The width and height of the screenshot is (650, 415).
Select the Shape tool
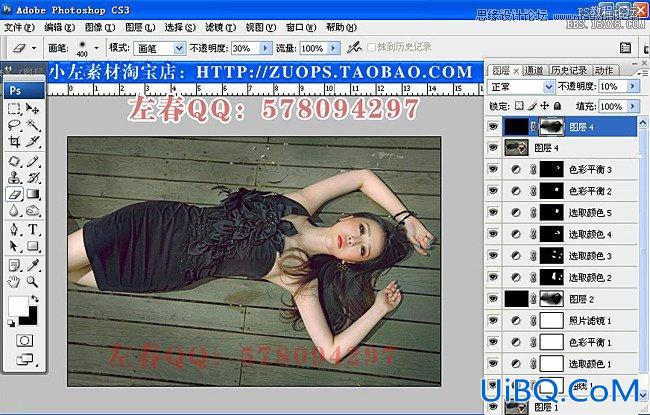pos(32,246)
